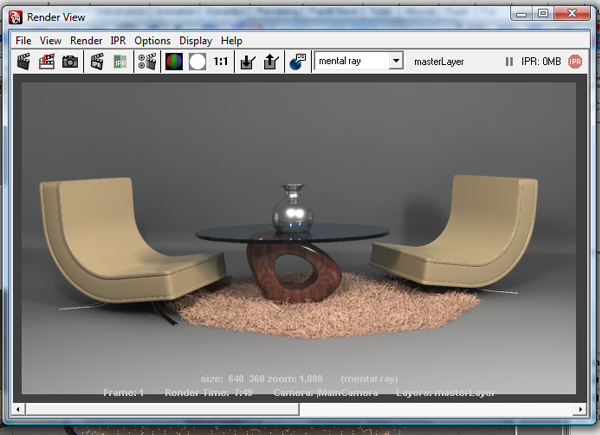The height and width of the screenshot is (435, 600).
Task: Click the red stop IPR icon
Action: click(575, 62)
